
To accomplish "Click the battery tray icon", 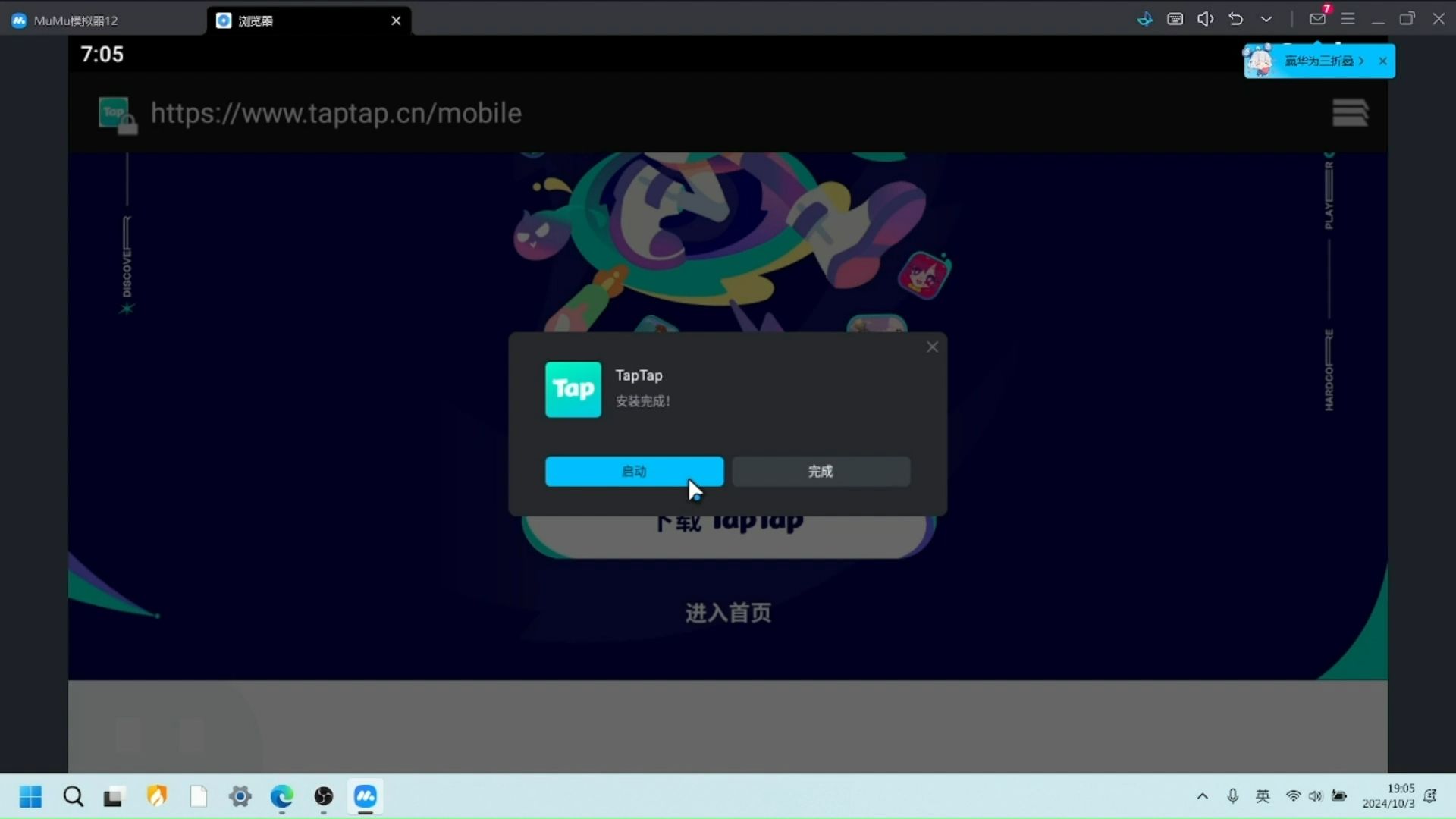I will coord(1339,796).
